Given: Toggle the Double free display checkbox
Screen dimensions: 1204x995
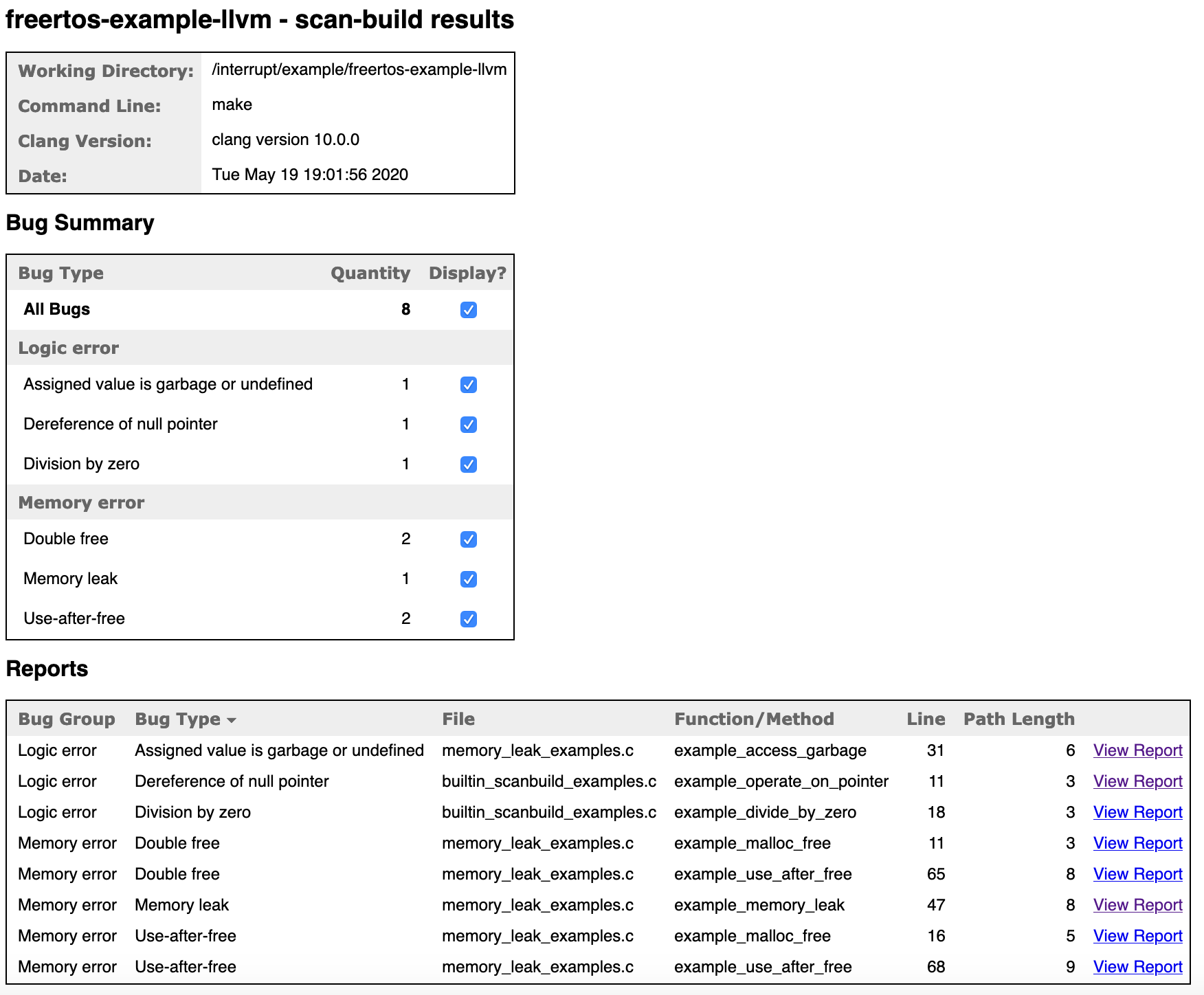Looking at the screenshot, I should [x=468, y=539].
